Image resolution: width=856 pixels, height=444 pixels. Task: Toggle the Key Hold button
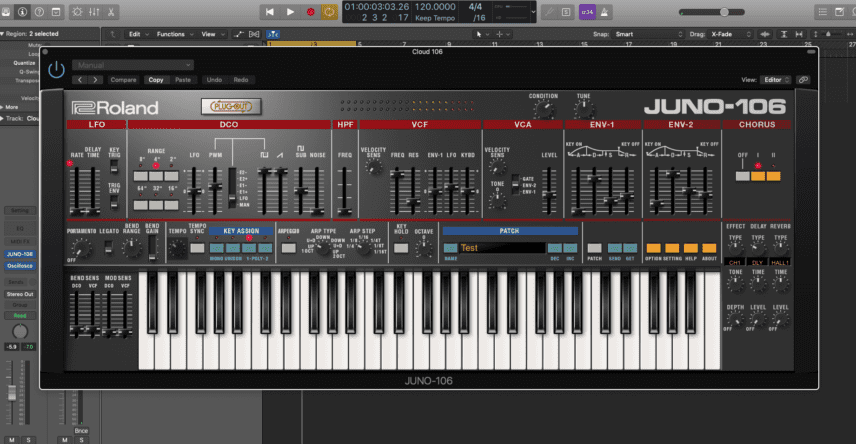pyautogui.click(x=401, y=248)
